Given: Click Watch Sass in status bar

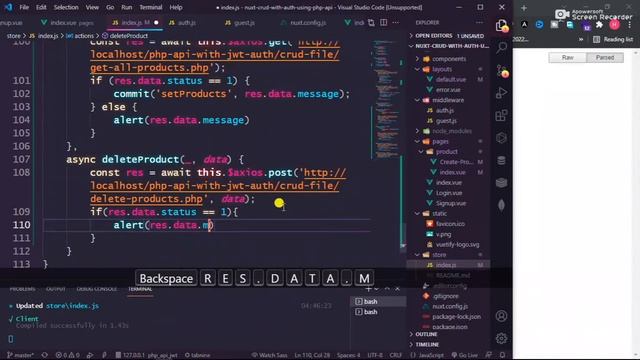Looking at the screenshot, I should (269, 355).
